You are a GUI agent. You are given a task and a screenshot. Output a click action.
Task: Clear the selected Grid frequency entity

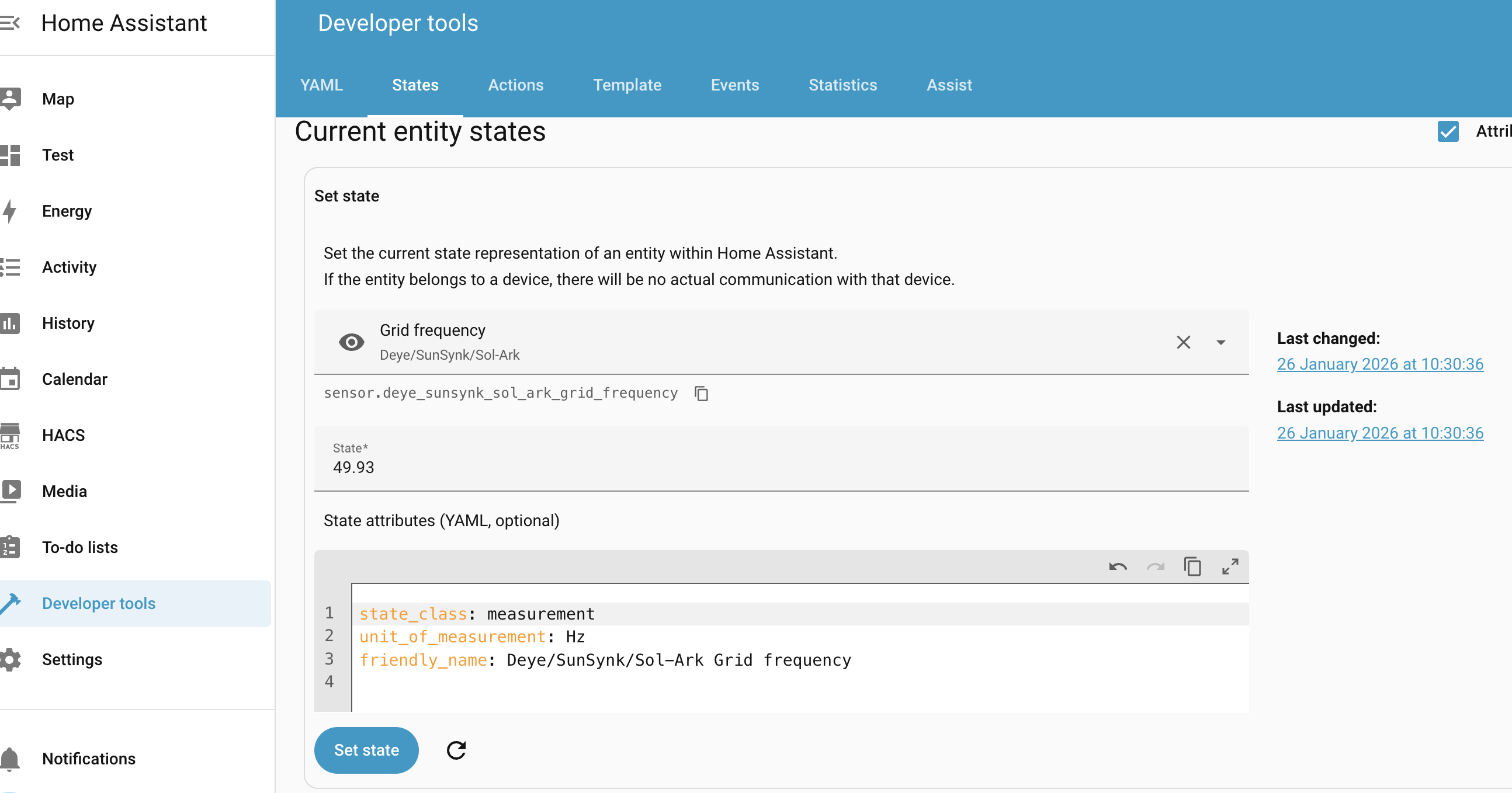[1183, 342]
